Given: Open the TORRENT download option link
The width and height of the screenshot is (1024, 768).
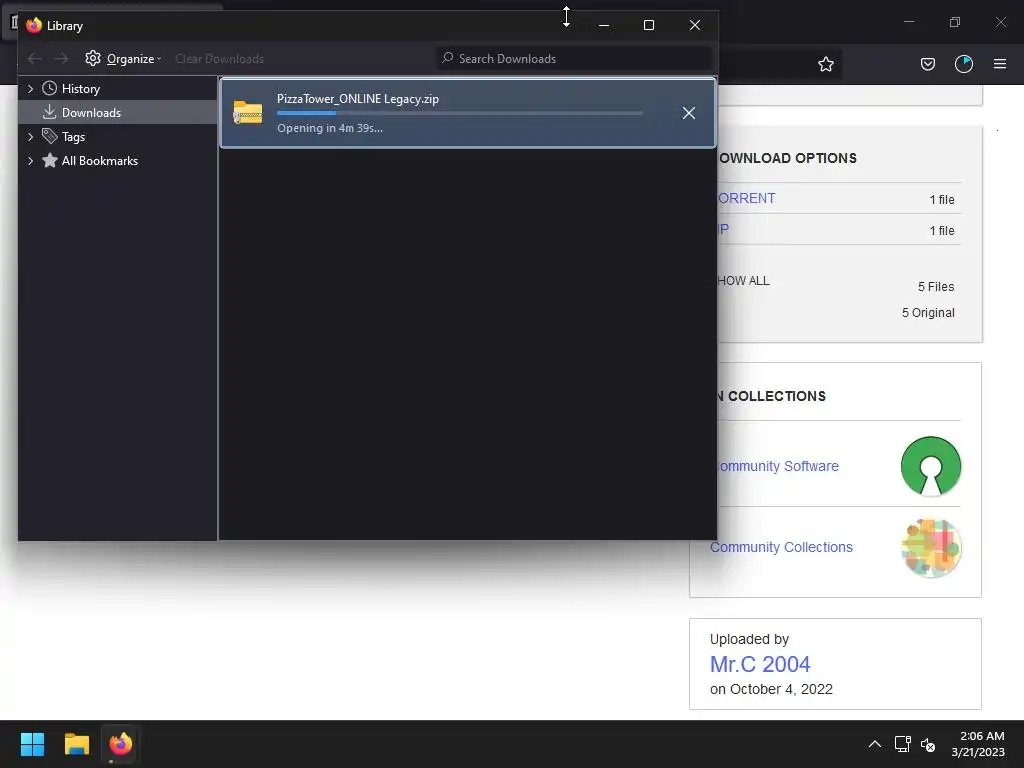Looking at the screenshot, I should [746, 199].
